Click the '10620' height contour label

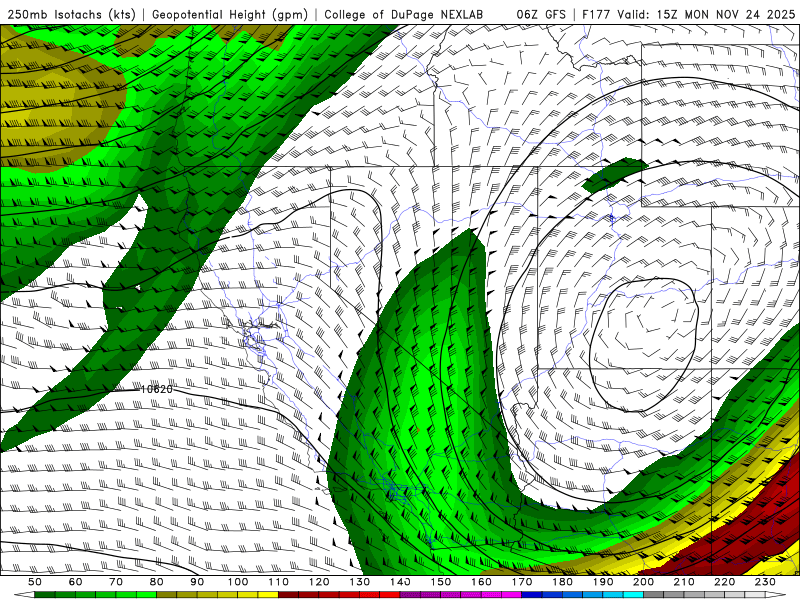[x=156, y=389]
